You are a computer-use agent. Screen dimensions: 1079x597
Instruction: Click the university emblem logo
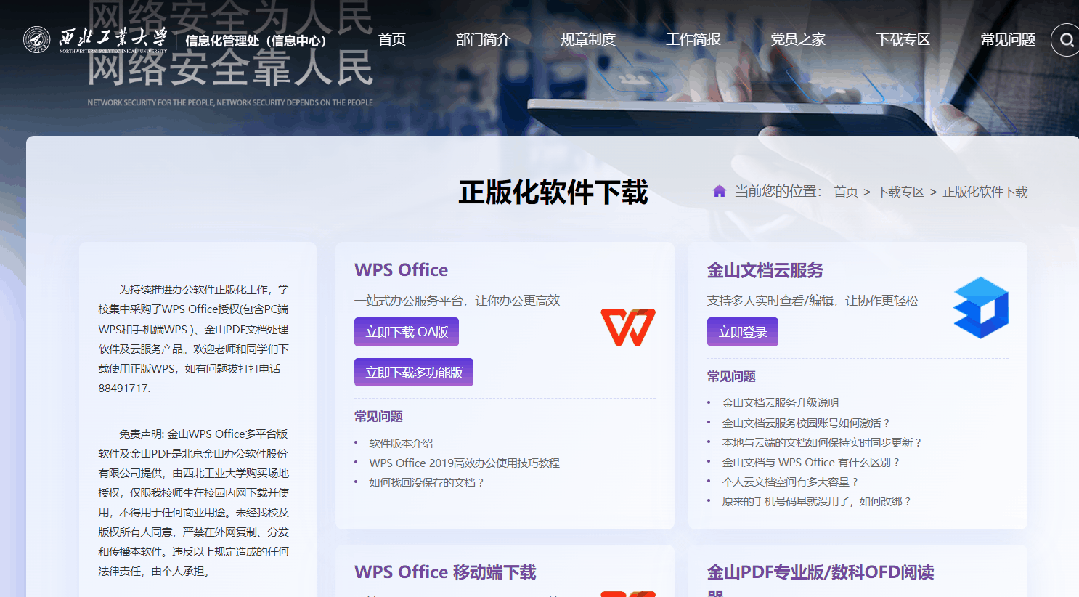[36, 40]
